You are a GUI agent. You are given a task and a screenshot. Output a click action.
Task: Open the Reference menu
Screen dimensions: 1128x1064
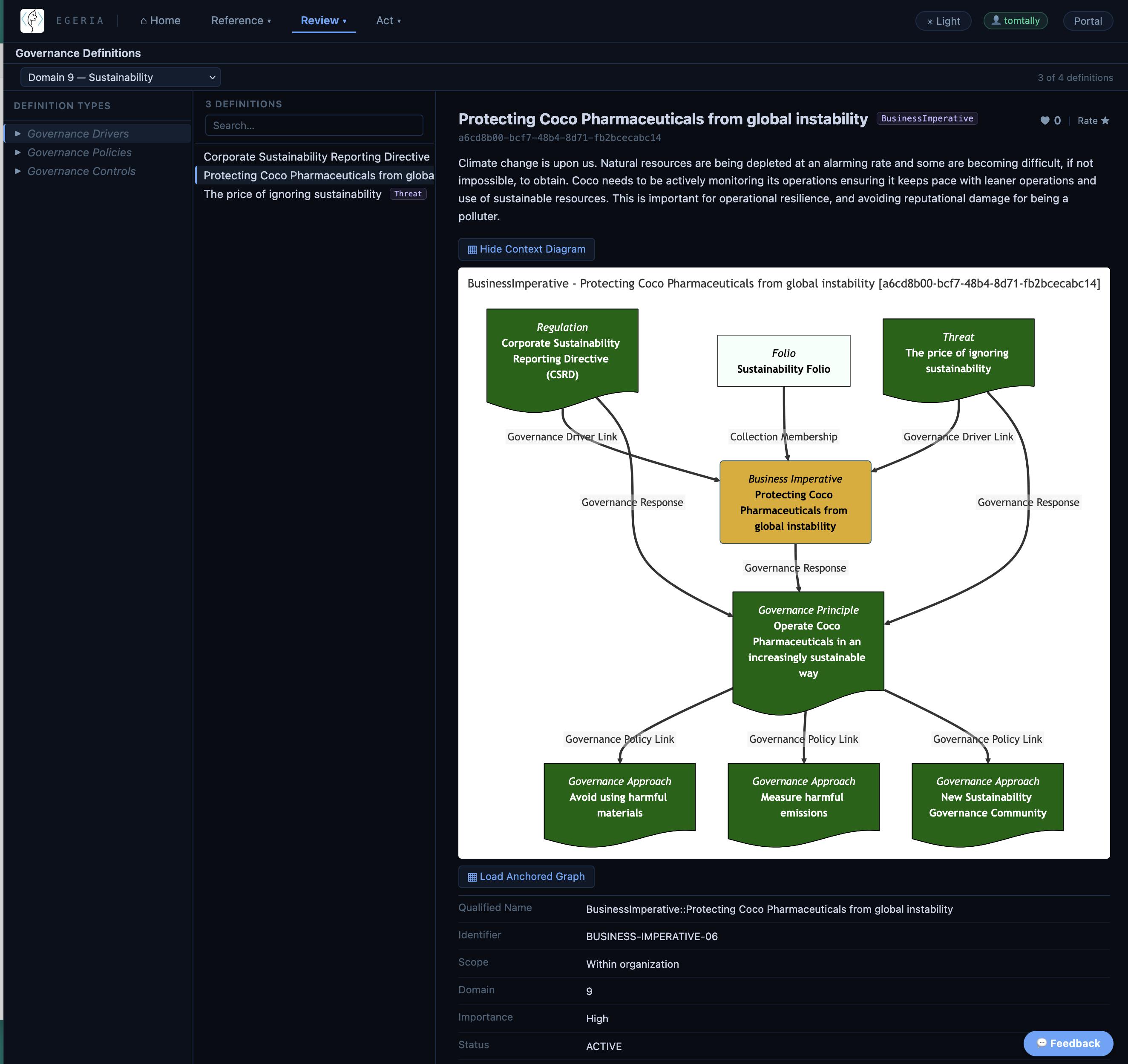241,20
